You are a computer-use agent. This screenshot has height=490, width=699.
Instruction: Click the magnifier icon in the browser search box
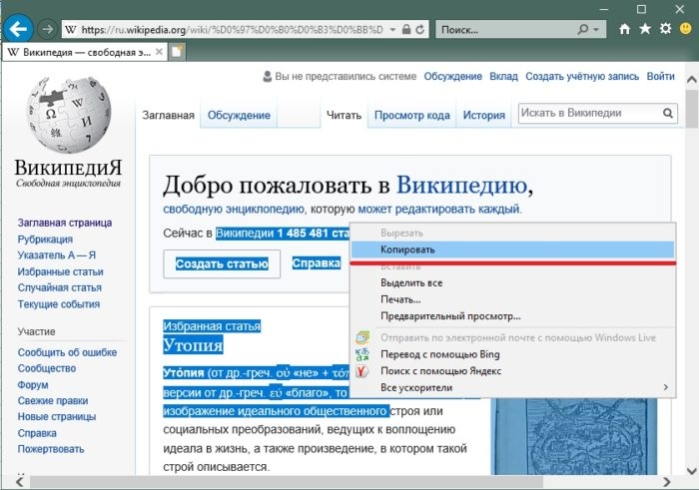pyautogui.click(x=583, y=30)
